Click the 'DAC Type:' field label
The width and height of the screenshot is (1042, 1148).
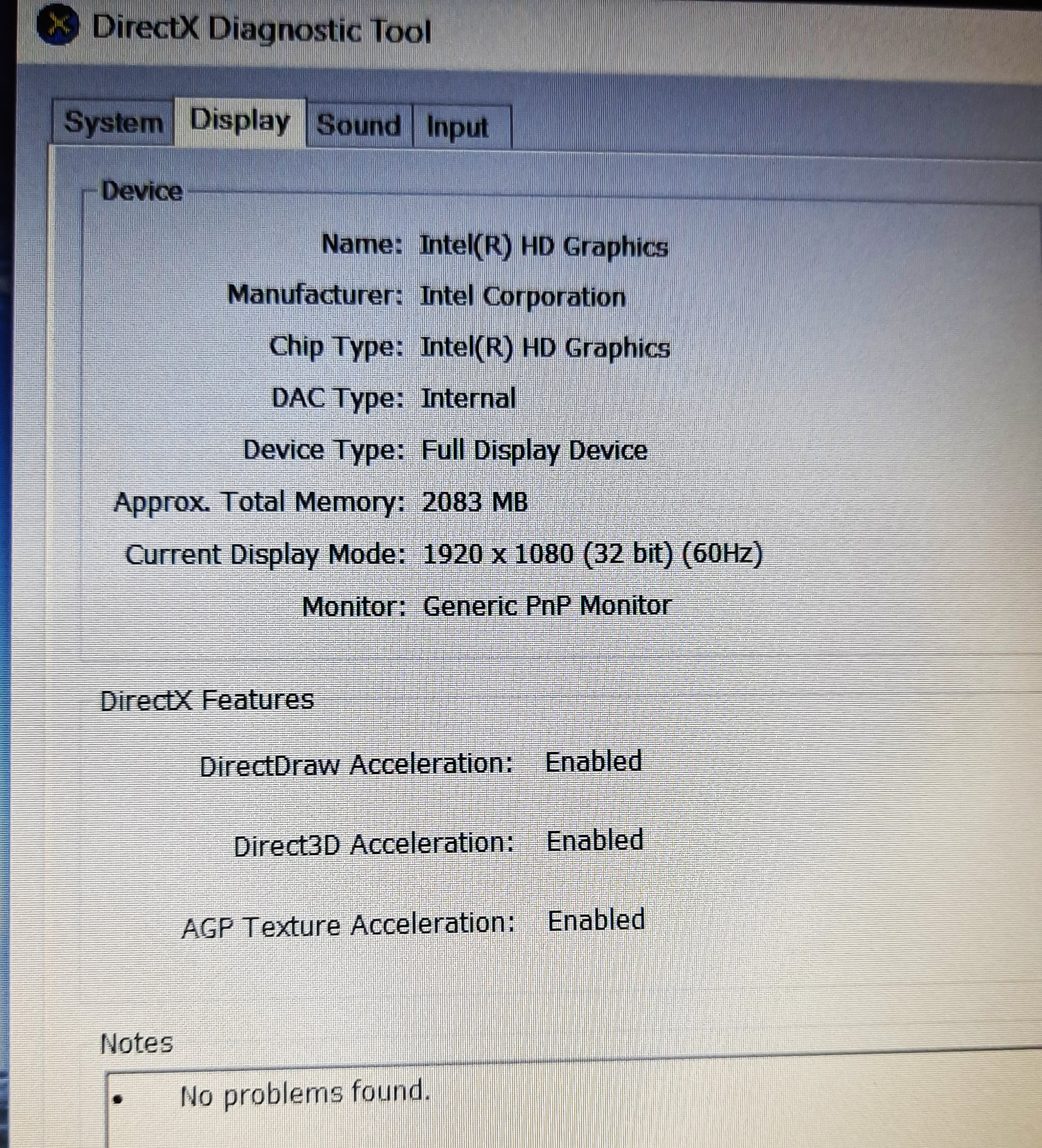pos(338,398)
